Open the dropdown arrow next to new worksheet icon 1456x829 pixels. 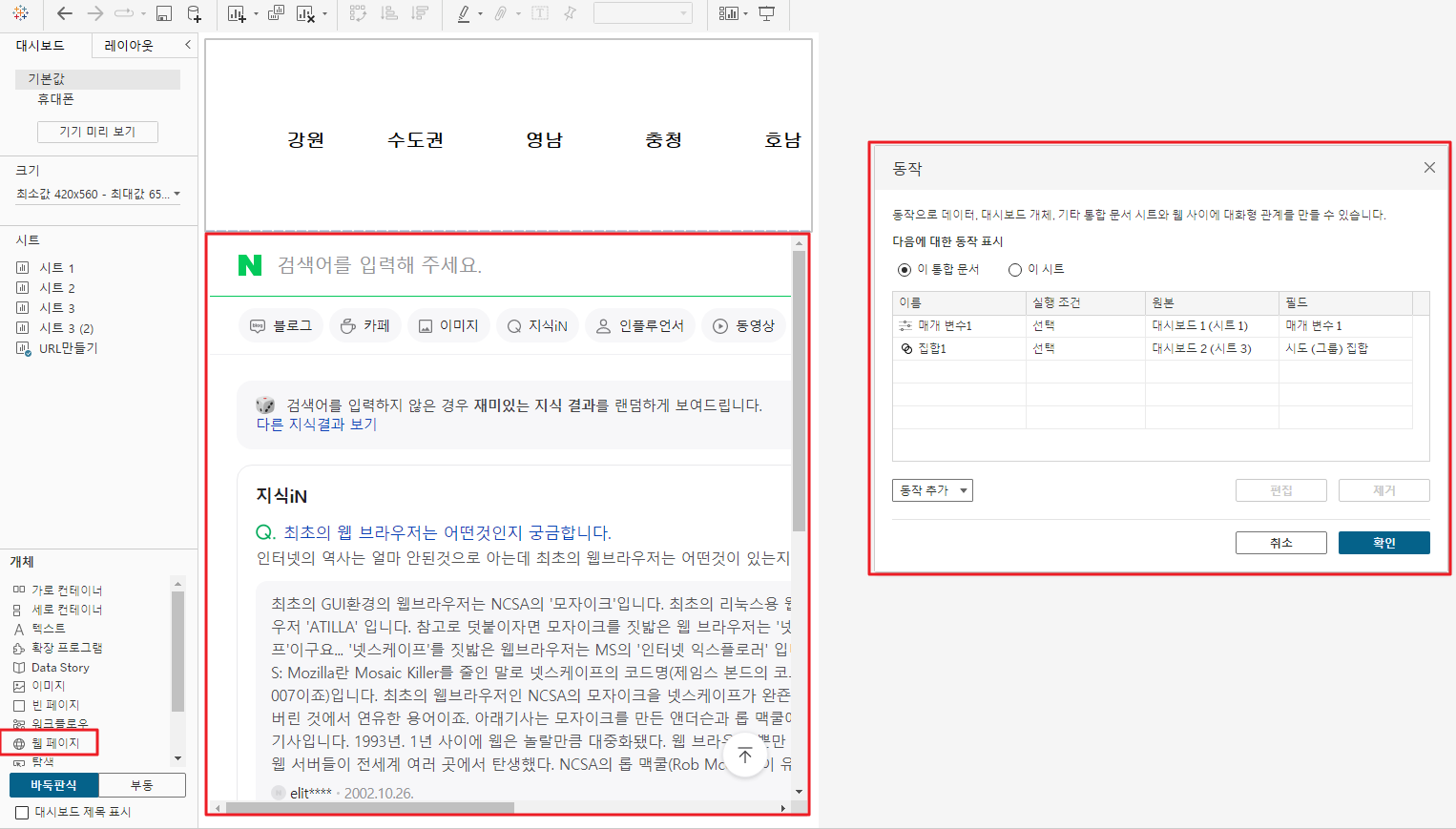coord(256,14)
